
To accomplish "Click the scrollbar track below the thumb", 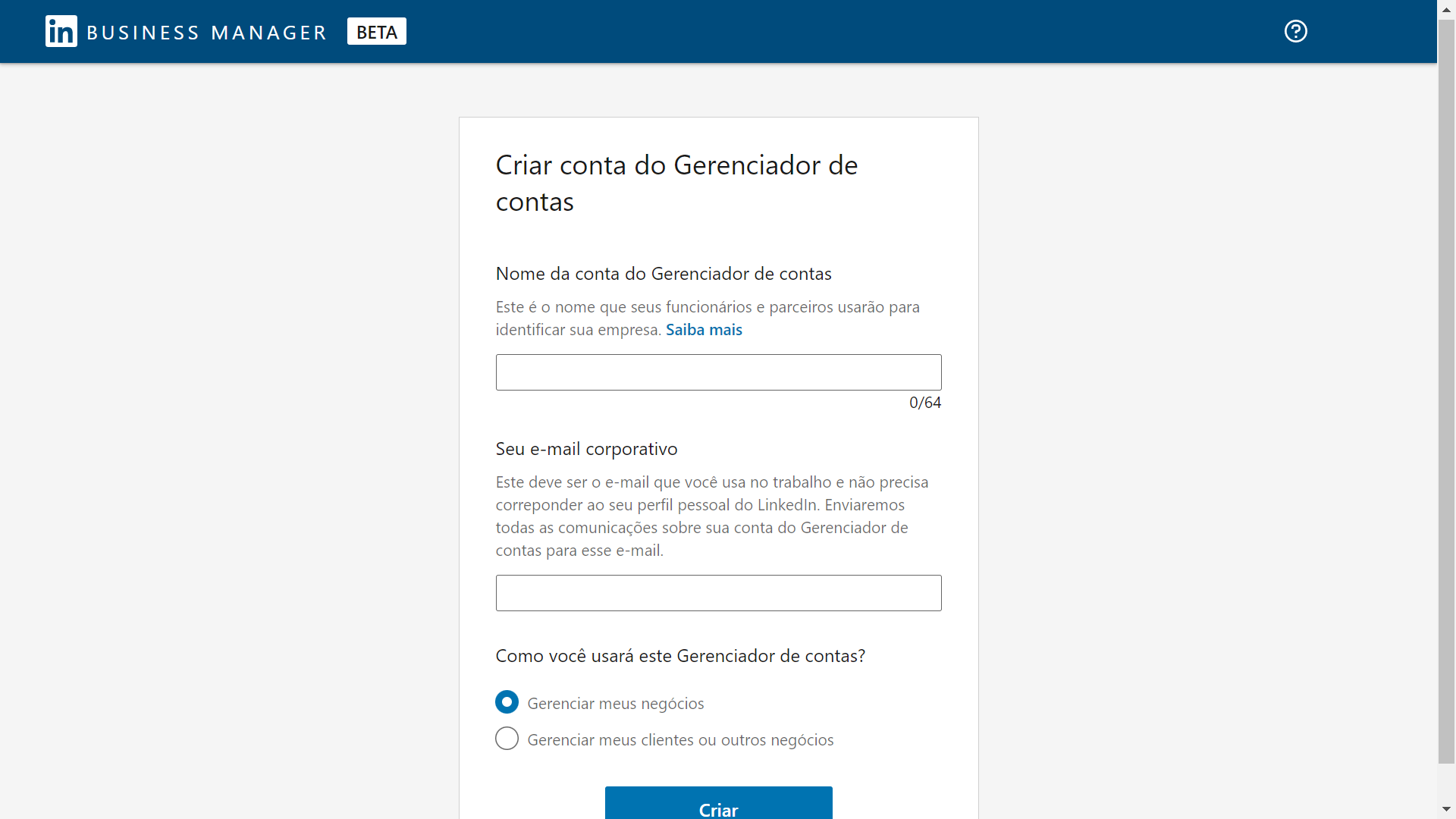I will (x=1446, y=781).
